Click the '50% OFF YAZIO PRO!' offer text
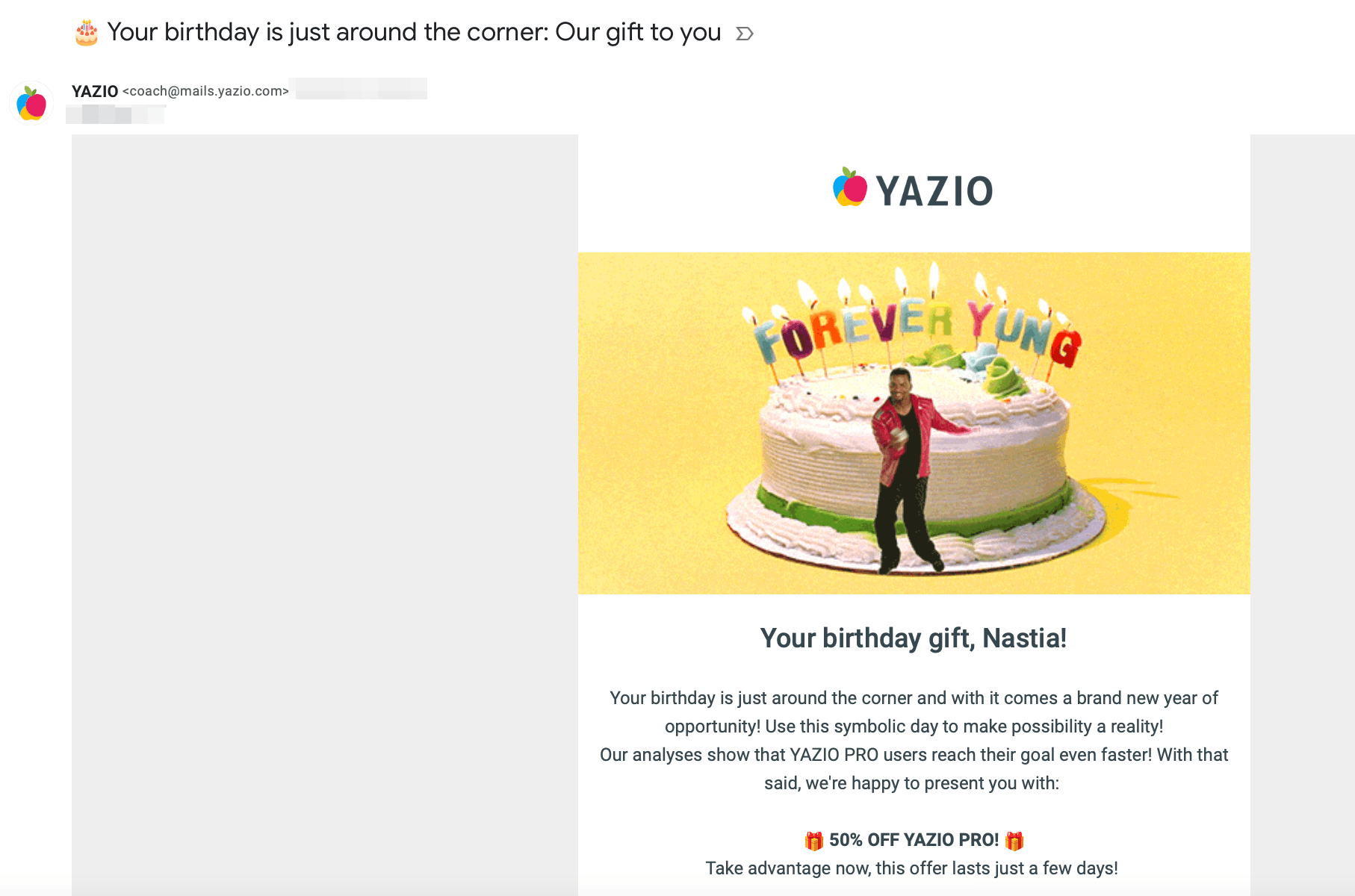This screenshot has height=896, width=1355. (x=914, y=840)
